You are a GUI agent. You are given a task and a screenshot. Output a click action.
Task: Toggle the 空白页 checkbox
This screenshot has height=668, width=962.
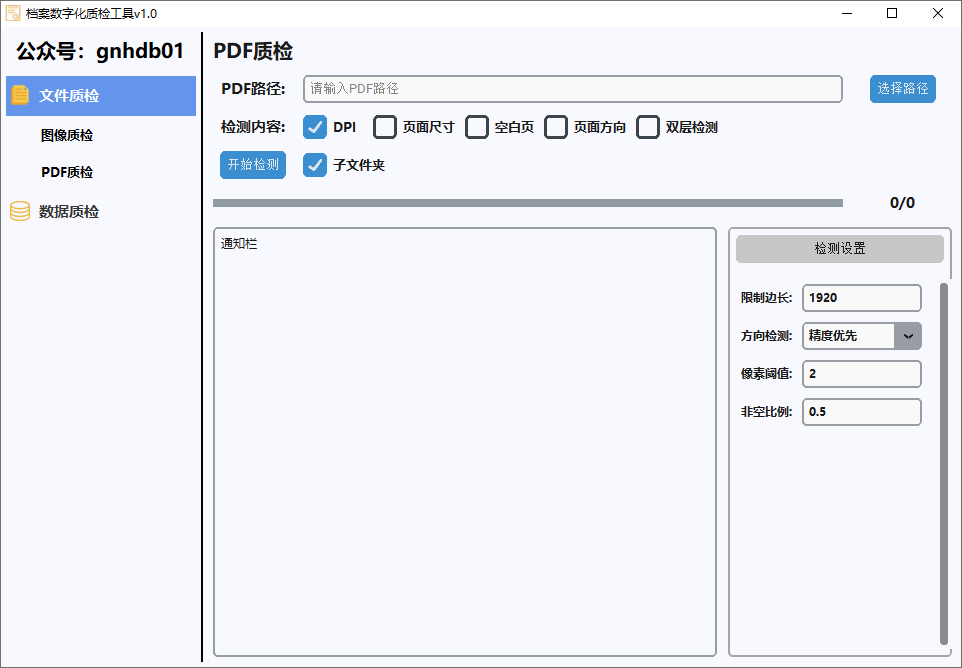(x=477, y=127)
